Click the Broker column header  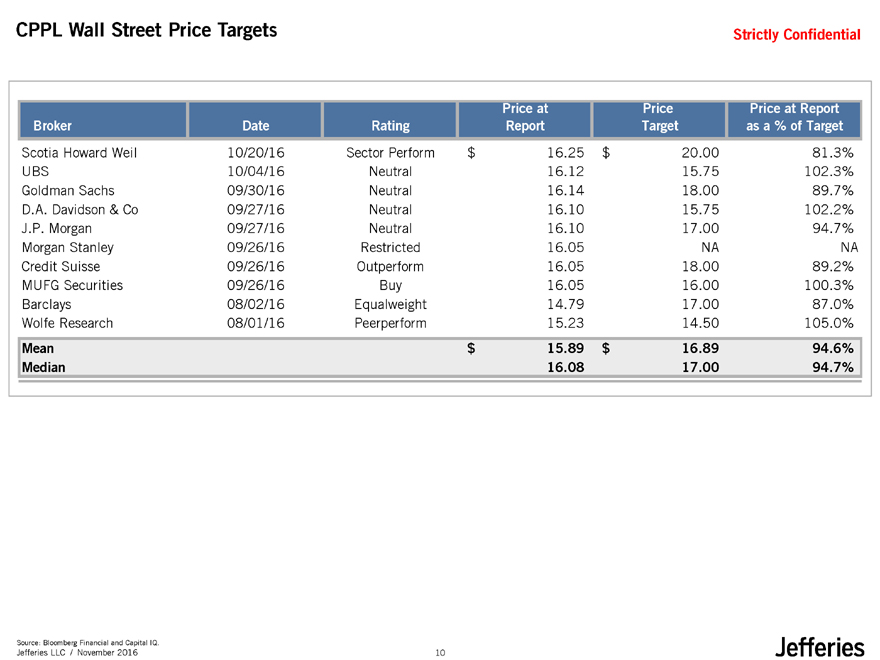(x=52, y=126)
